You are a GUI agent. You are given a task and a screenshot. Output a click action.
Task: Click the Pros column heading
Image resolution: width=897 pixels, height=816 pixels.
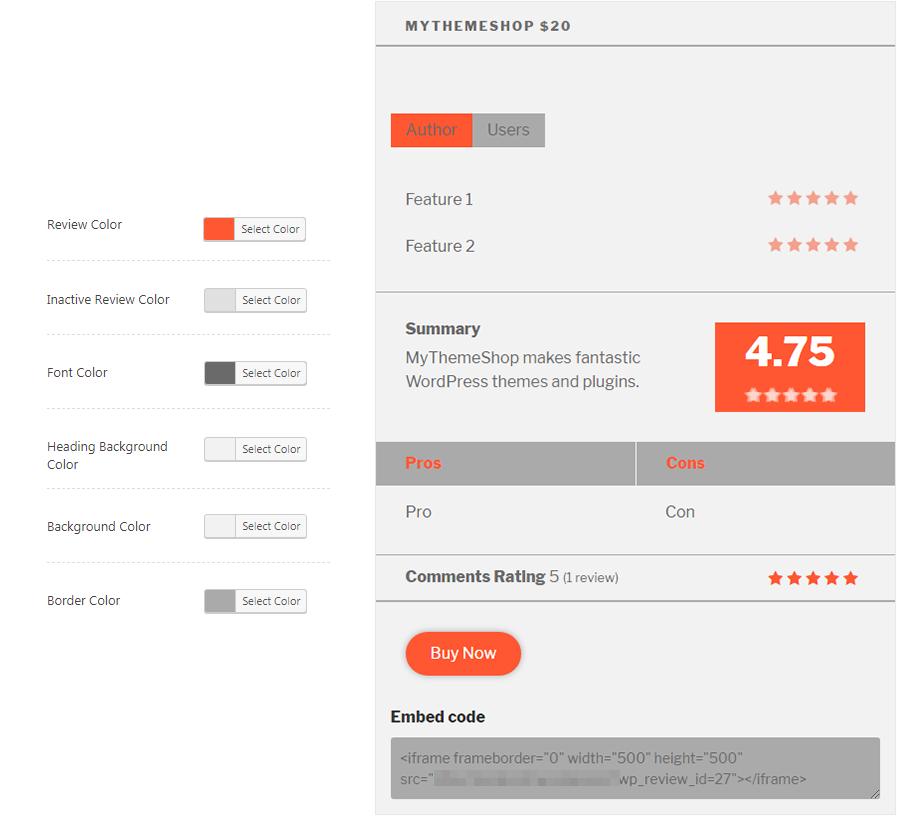(x=423, y=463)
